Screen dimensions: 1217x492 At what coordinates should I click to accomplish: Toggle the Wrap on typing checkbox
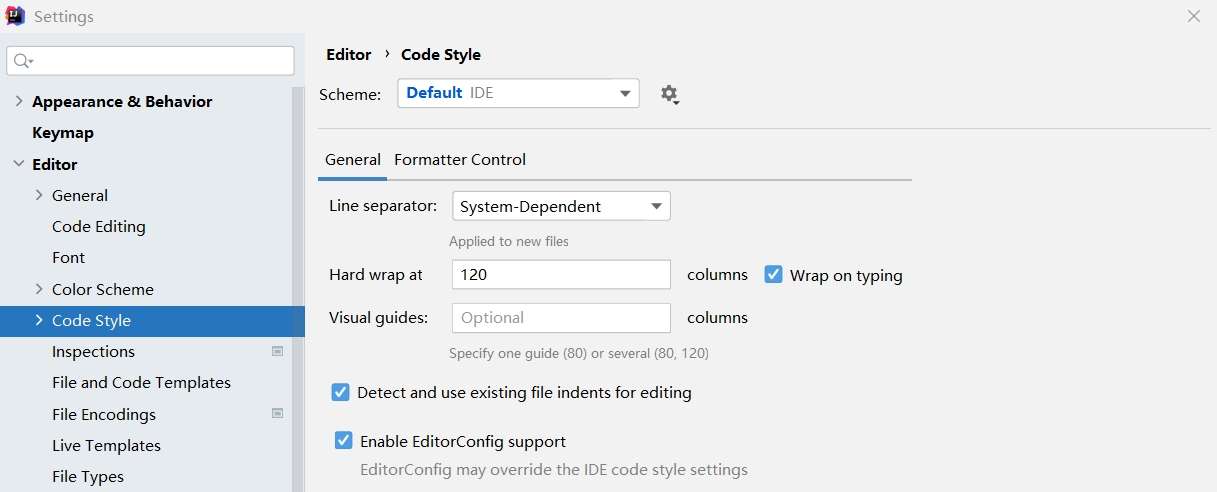pos(773,275)
